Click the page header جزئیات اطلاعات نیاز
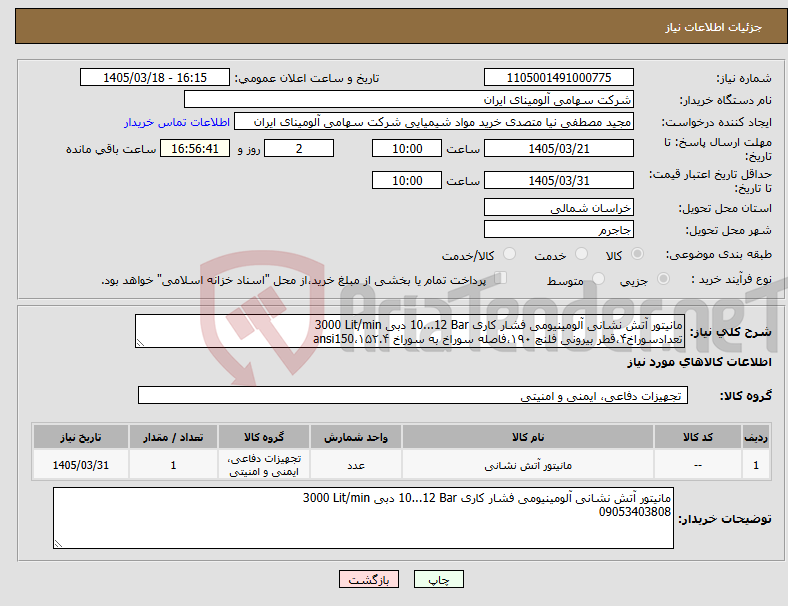 (714, 27)
